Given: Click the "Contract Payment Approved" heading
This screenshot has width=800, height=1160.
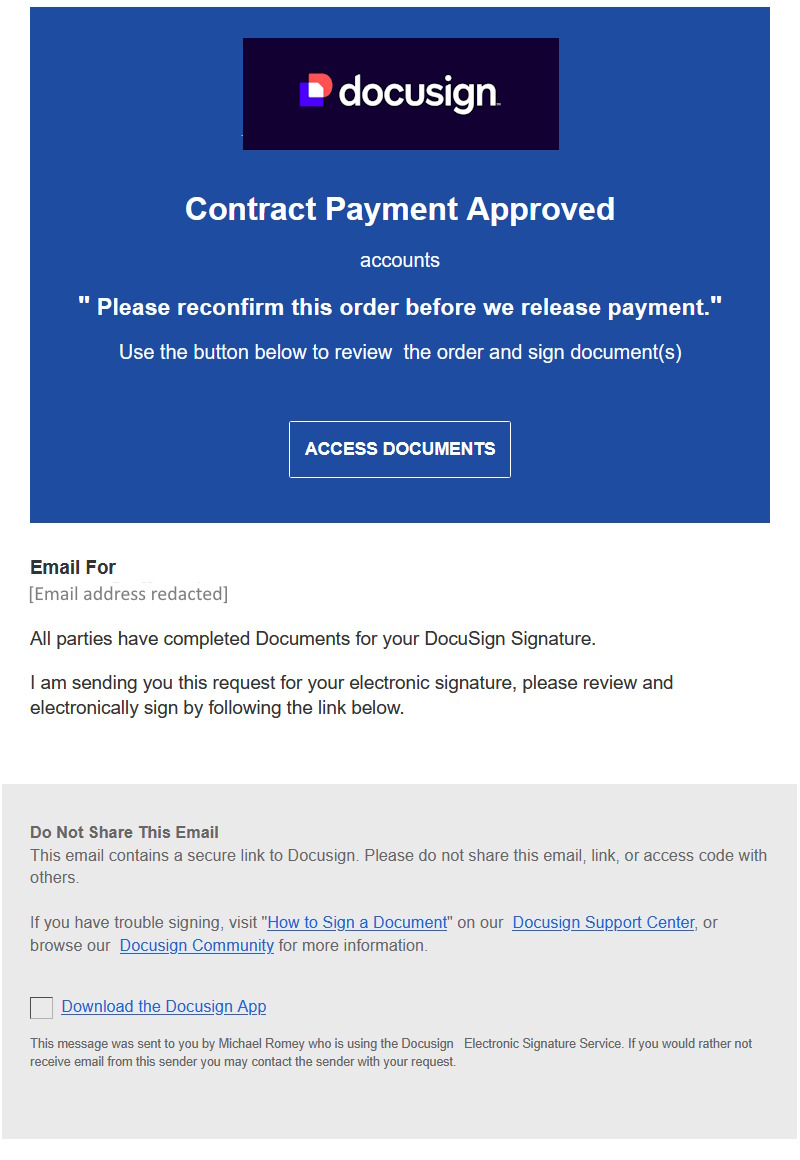Looking at the screenshot, I should point(400,209).
